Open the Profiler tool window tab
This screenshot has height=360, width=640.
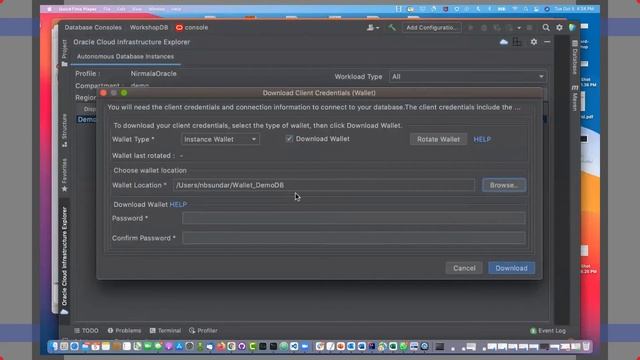(203, 331)
